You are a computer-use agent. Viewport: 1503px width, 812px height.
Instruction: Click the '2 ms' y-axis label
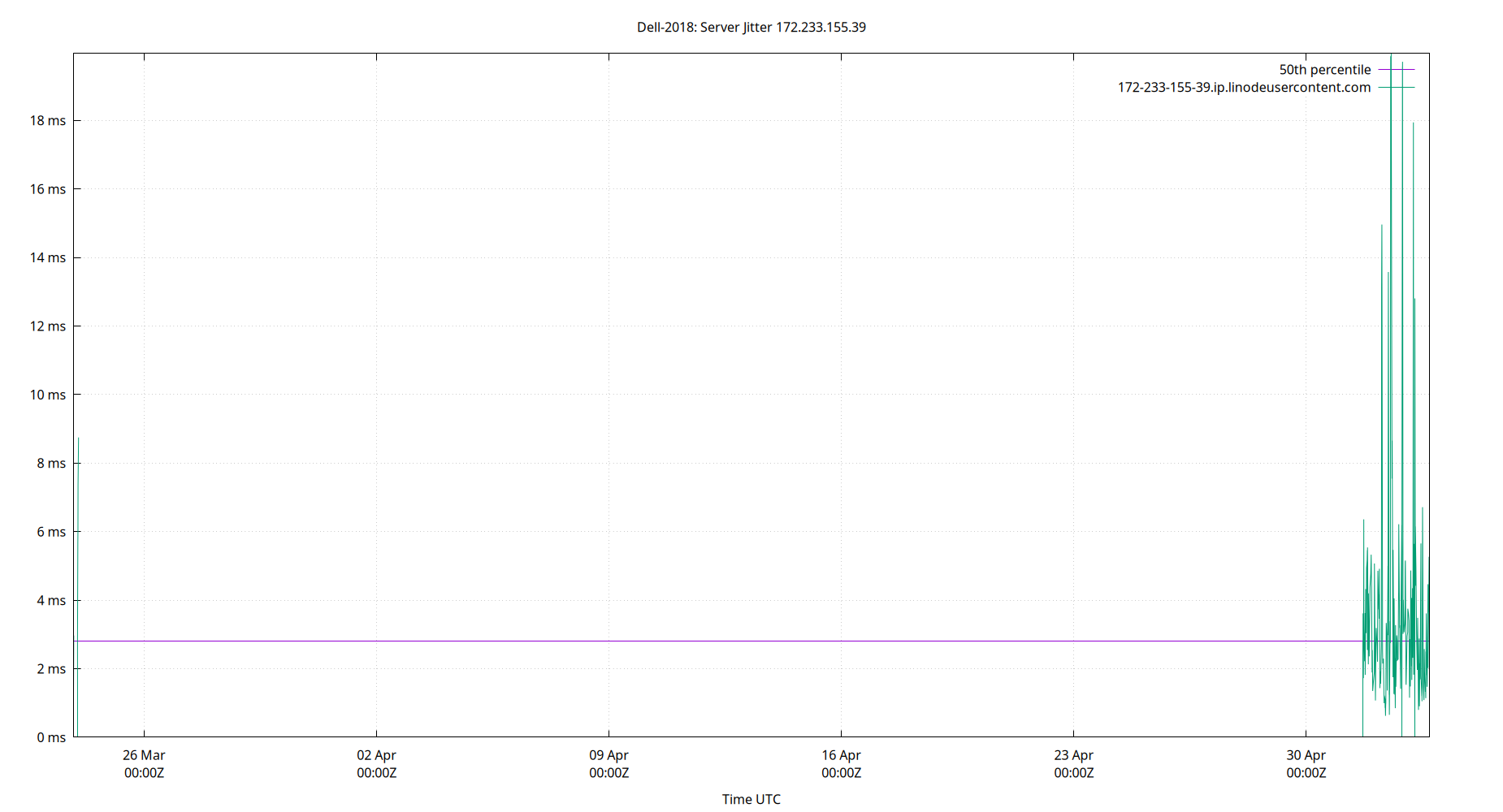pos(51,669)
